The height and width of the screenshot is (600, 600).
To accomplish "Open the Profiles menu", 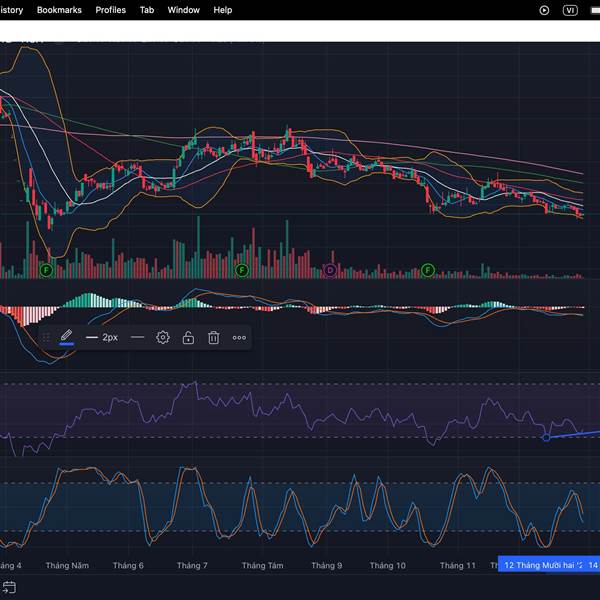I will 111,10.
